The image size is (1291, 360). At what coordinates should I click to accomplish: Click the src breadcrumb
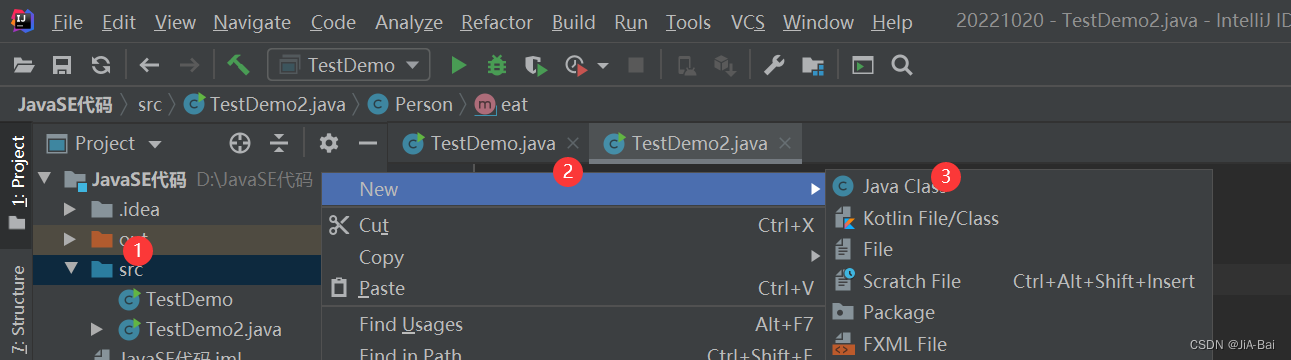[x=150, y=104]
